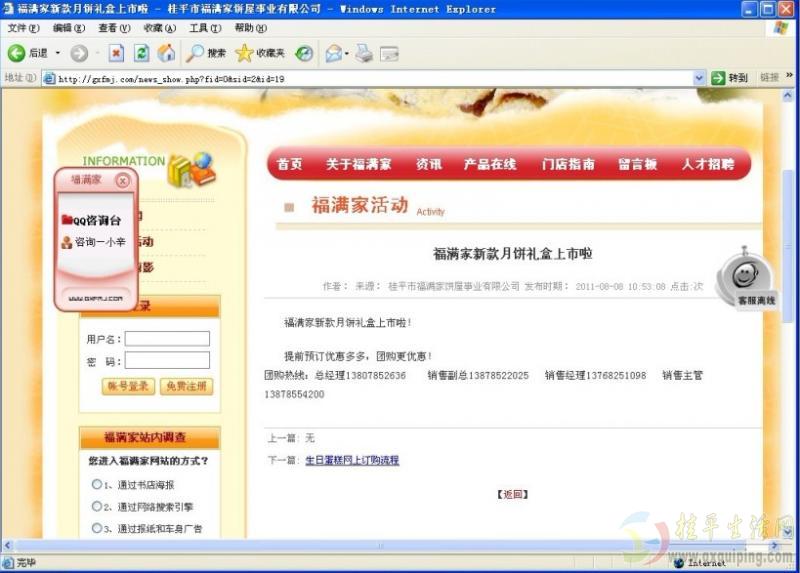The width and height of the screenshot is (800, 573).
Task: Click the 【返回】 link
Action: click(513, 494)
